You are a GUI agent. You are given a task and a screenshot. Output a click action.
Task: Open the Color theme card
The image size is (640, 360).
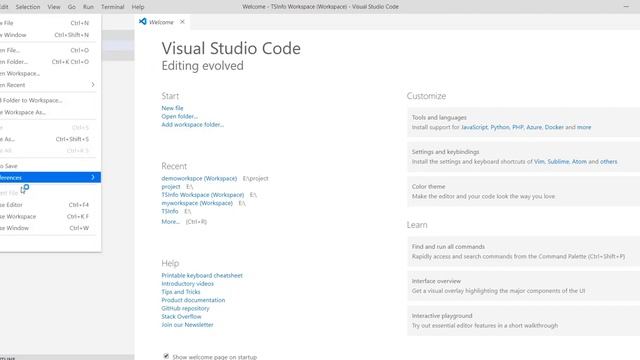coord(523,191)
